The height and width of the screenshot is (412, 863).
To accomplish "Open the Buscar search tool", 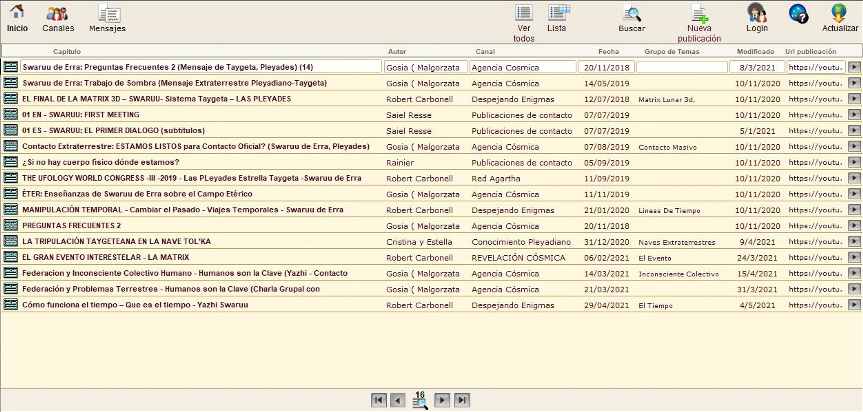I will click(632, 14).
